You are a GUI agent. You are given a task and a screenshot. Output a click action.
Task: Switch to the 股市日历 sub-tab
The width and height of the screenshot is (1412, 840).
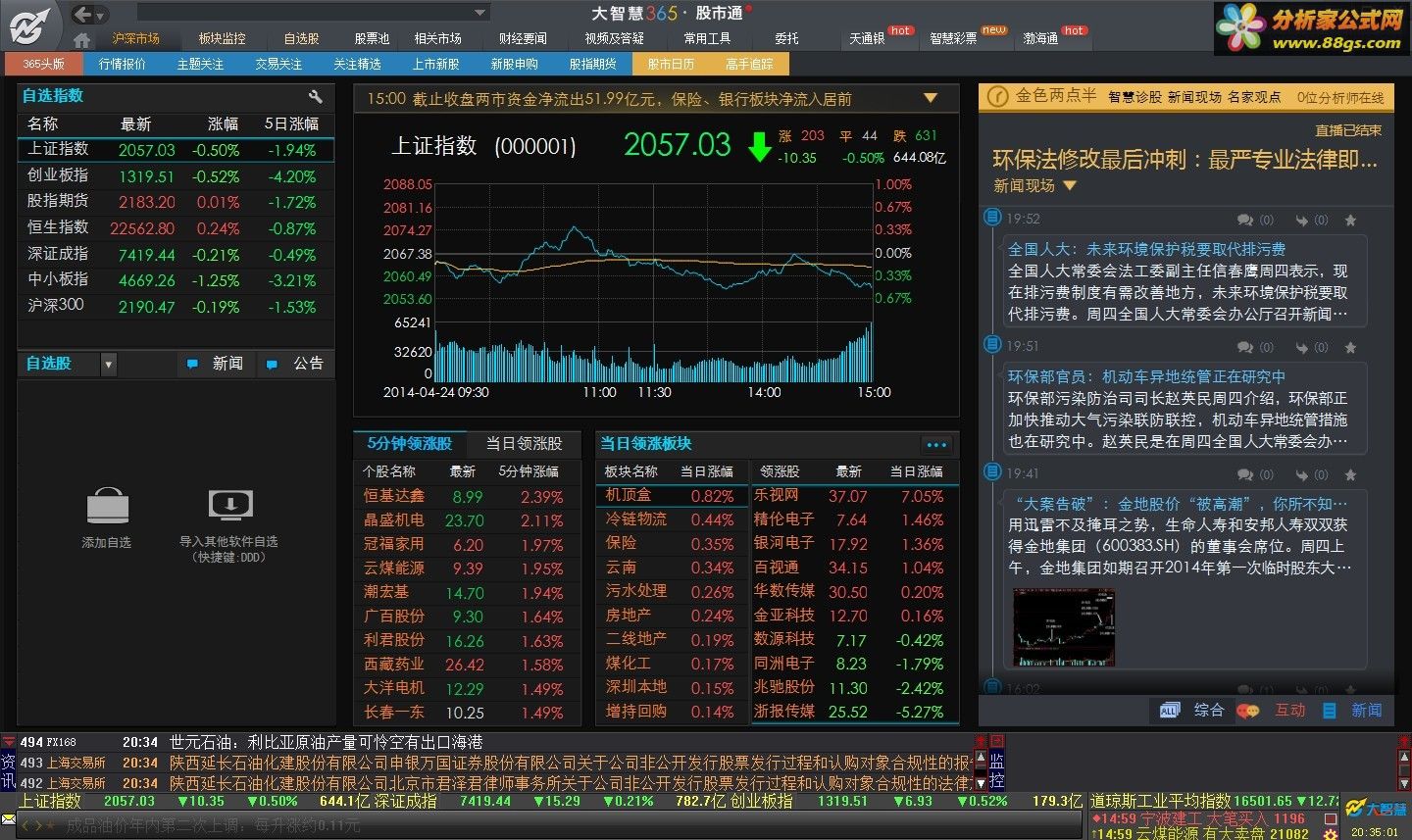671,64
